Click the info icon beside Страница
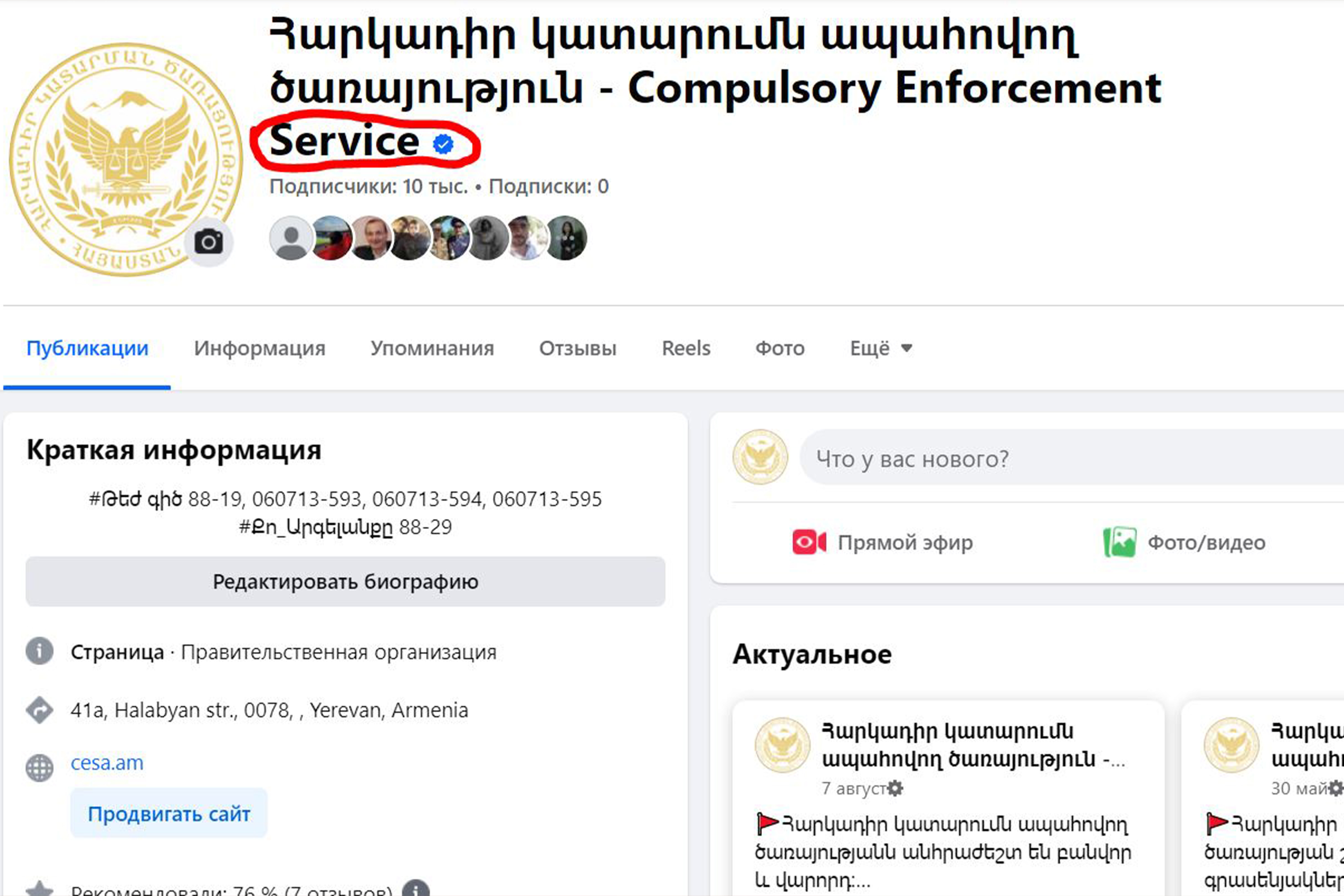 [40, 651]
